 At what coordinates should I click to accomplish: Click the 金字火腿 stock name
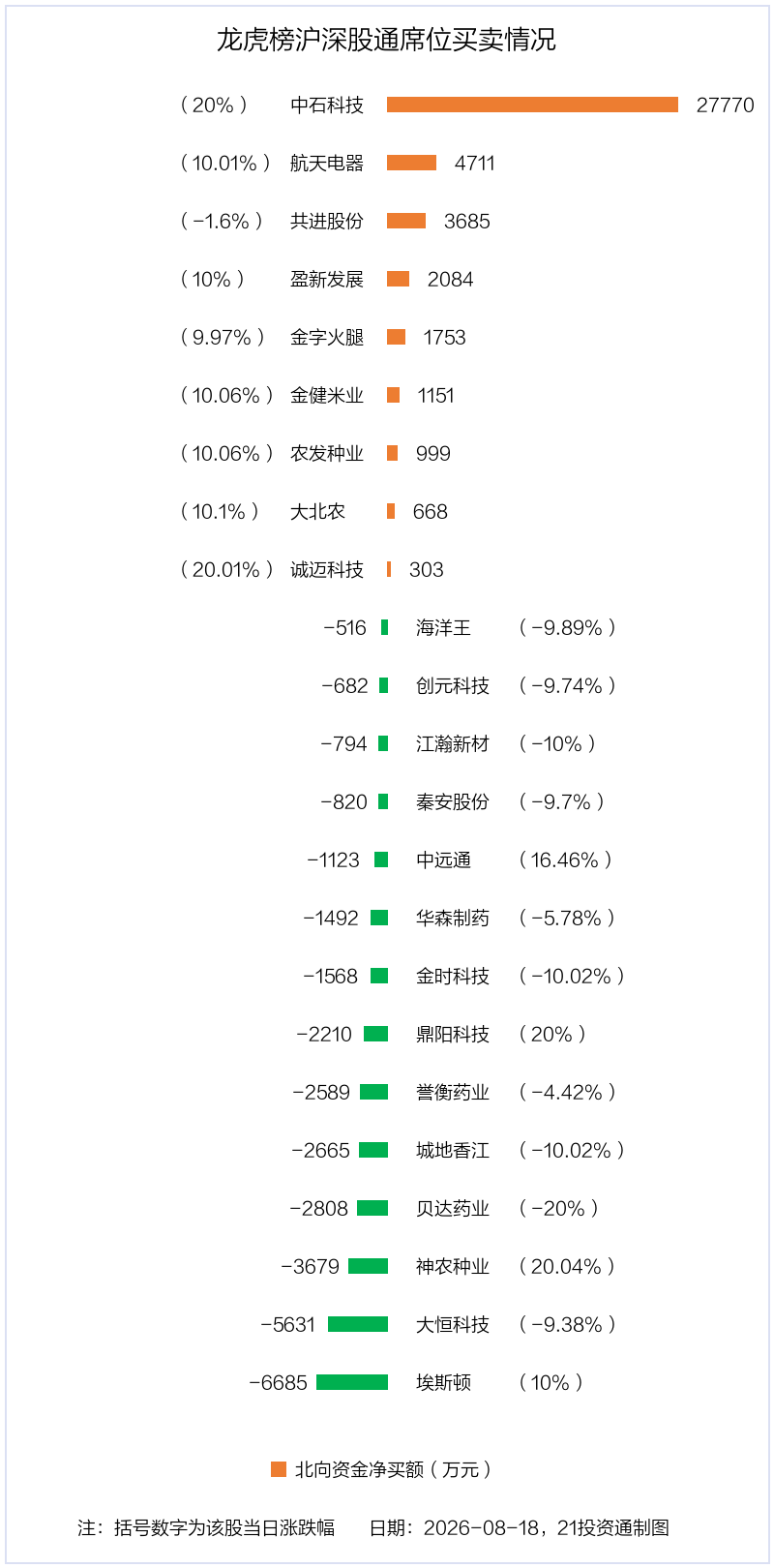click(327, 337)
